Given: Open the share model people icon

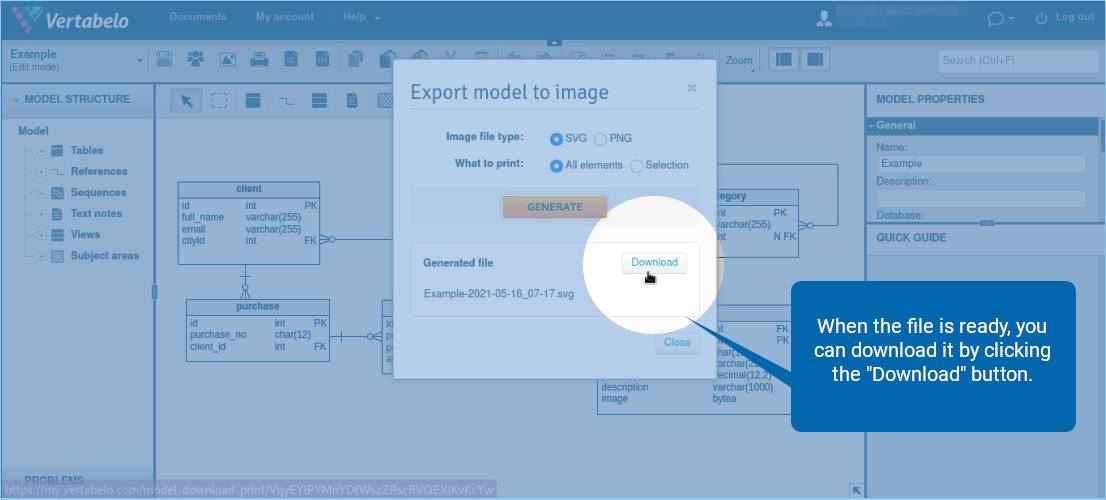Looking at the screenshot, I should click(195, 59).
